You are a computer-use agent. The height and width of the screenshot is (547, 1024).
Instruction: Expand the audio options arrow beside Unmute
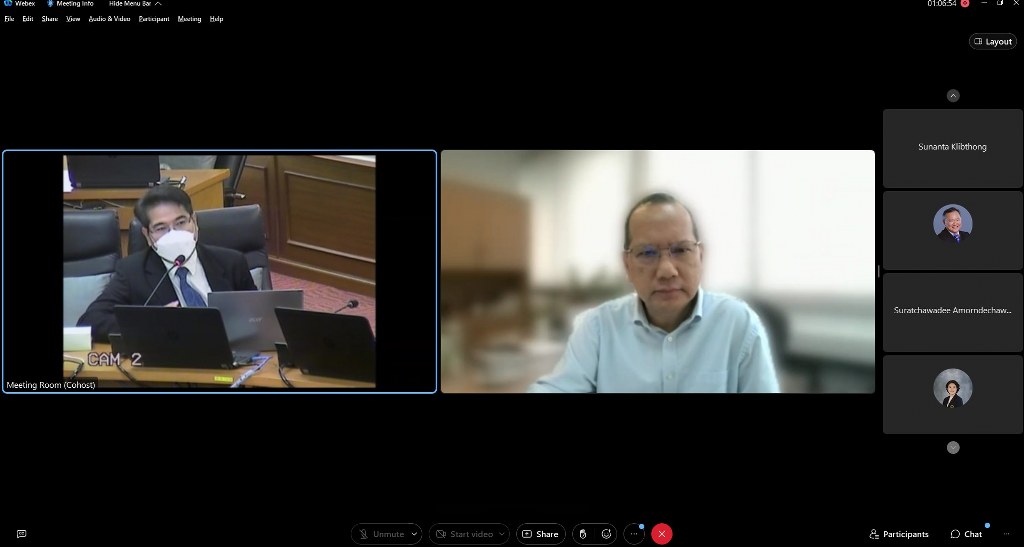tap(414, 534)
